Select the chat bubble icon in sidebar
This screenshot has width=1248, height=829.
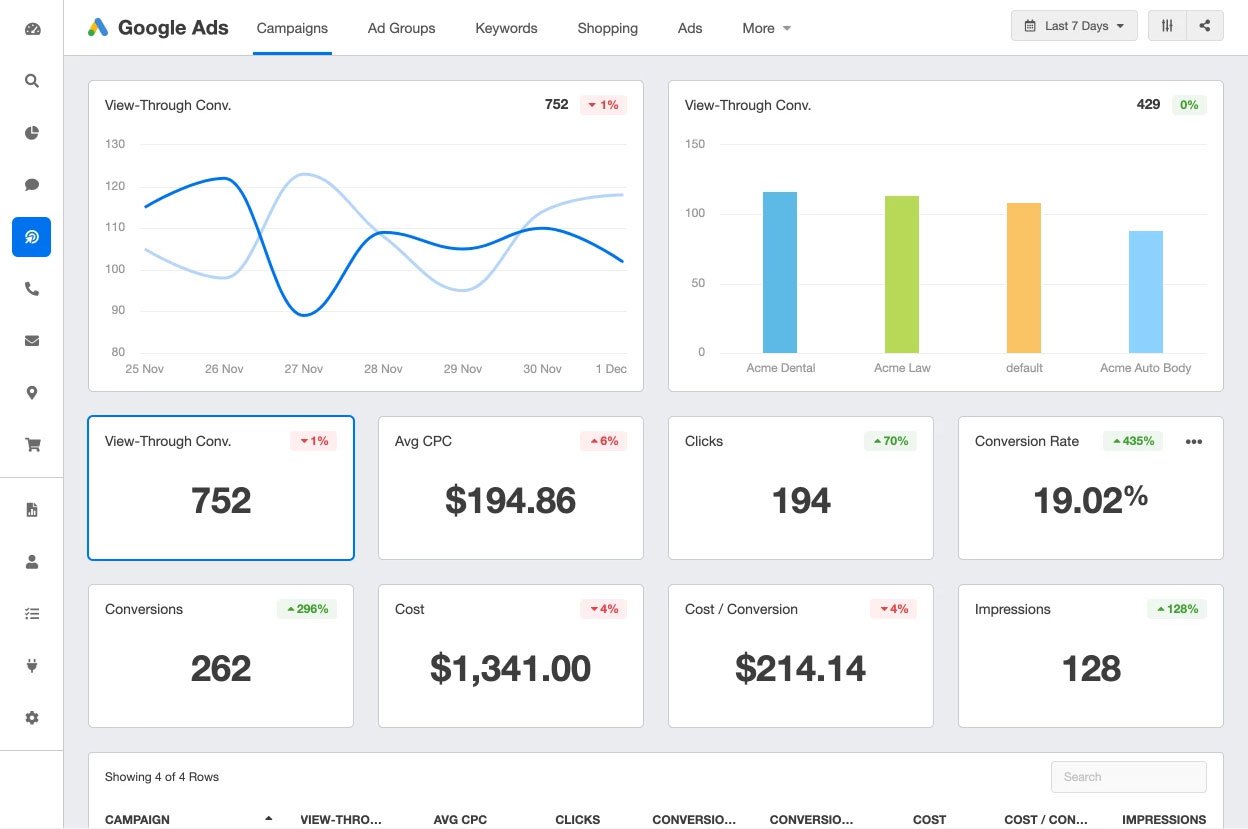coord(32,185)
